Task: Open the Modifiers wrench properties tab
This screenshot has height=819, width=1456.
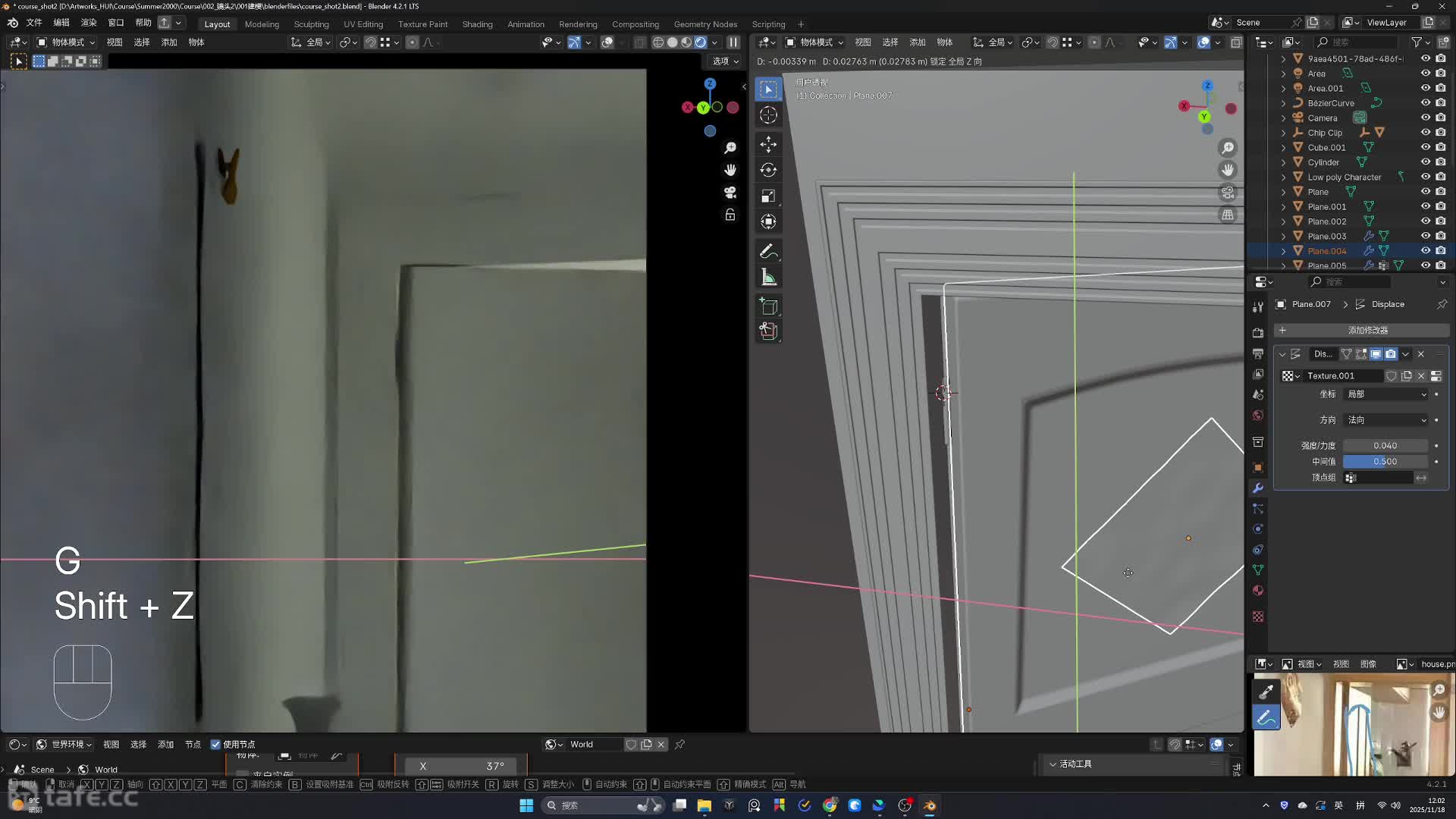Action: pyautogui.click(x=1258, y=488)
